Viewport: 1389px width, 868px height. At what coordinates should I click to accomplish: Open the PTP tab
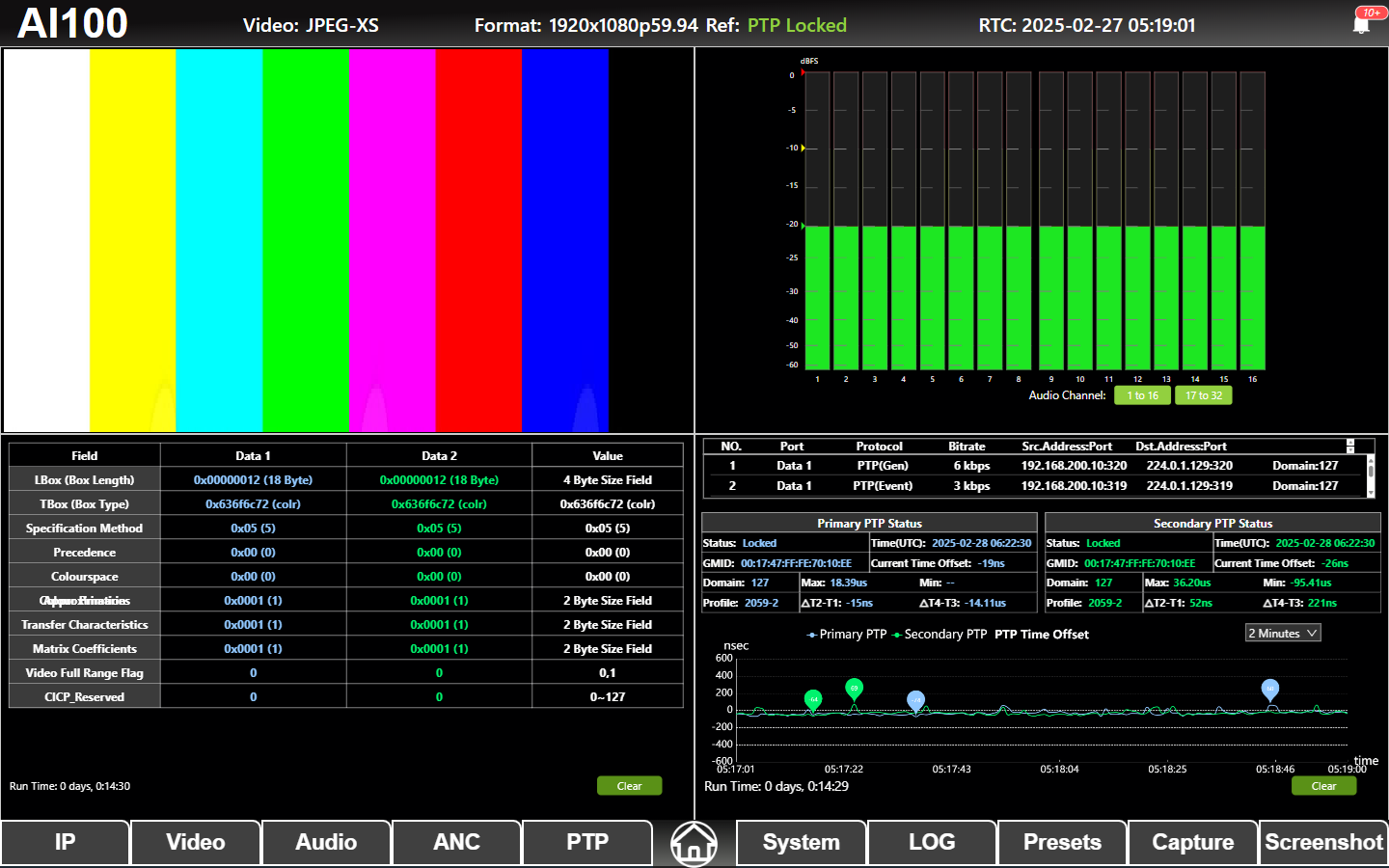[586, 842]
